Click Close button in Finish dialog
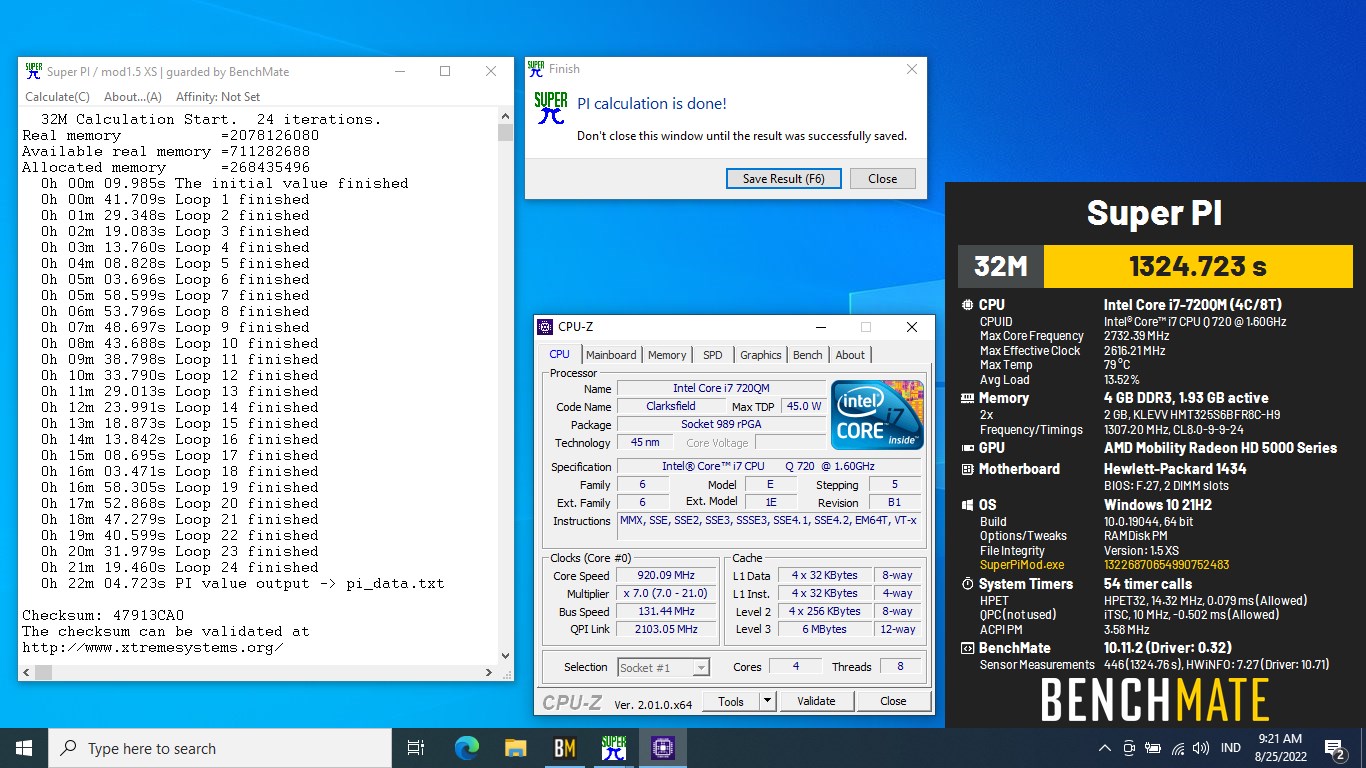The height and width of the screenshot is (768, 1366). [882, 179]
